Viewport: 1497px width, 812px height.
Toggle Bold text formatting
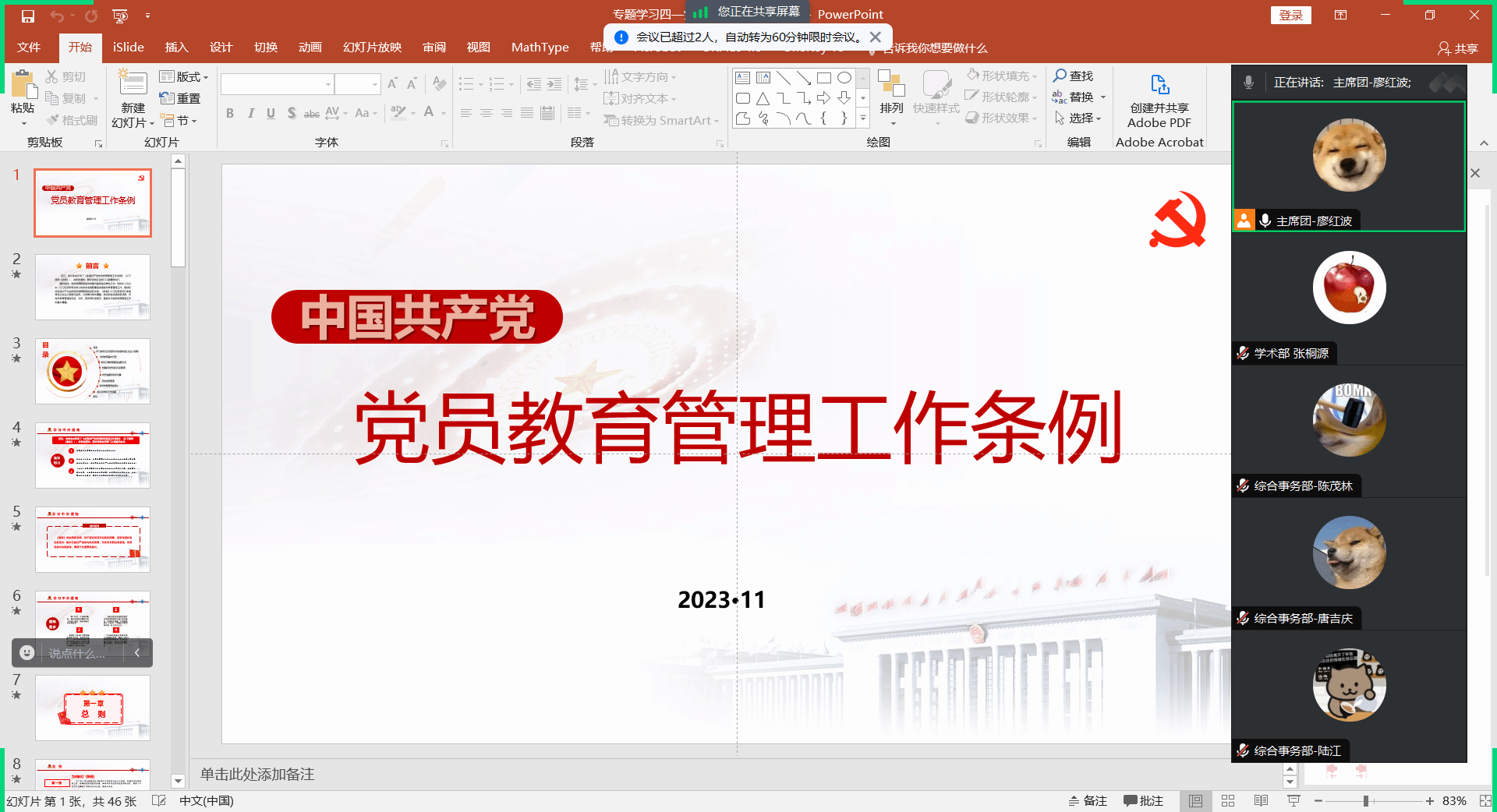click(230, 113)
